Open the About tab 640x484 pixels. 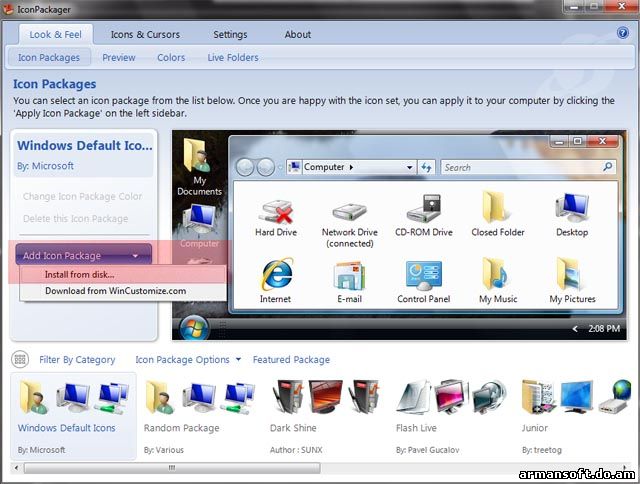[298, 35]
